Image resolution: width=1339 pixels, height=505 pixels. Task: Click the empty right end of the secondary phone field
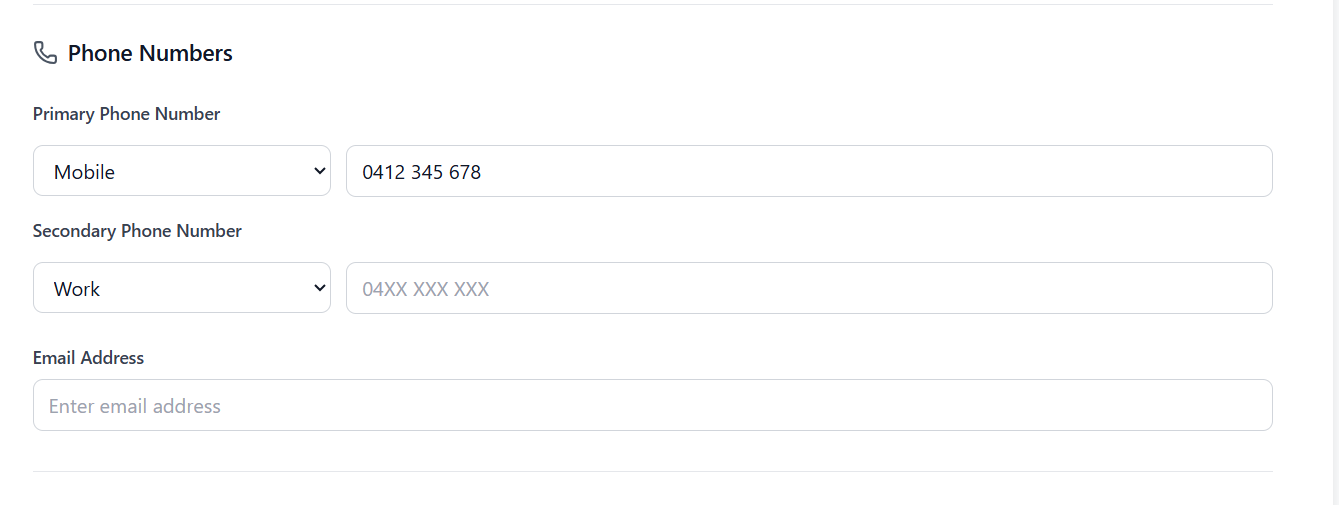(x=1200, y=288)
